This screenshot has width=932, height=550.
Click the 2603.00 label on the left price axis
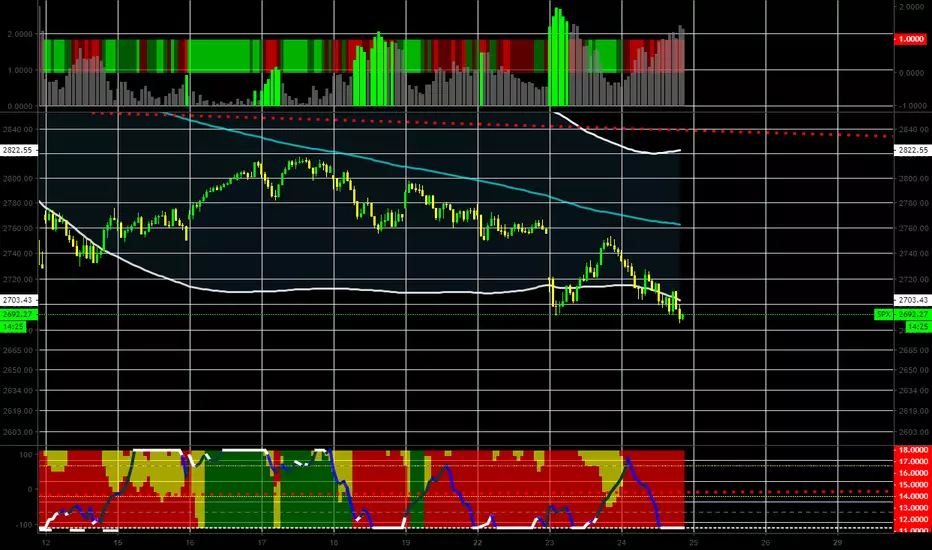click(18, 432)
